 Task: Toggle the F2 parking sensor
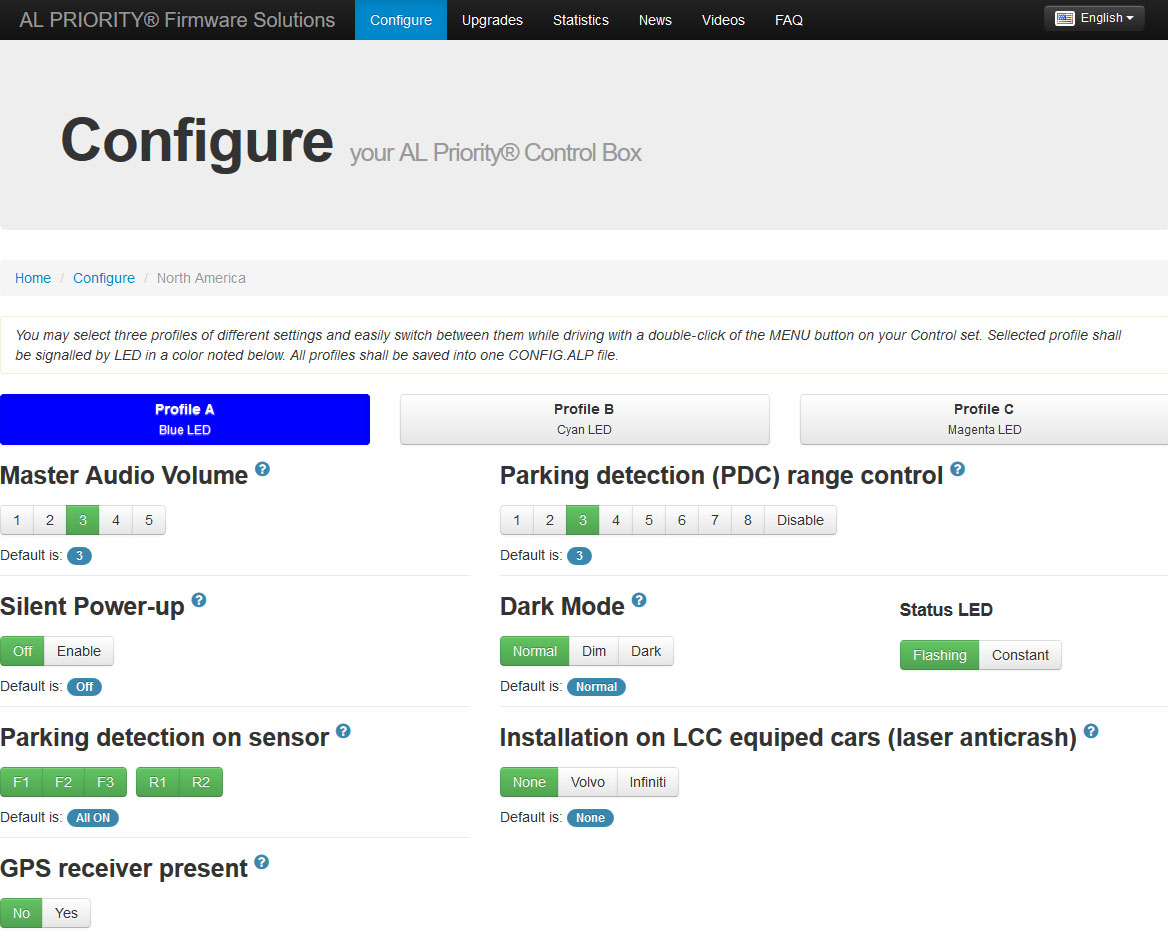coord(63,782)
